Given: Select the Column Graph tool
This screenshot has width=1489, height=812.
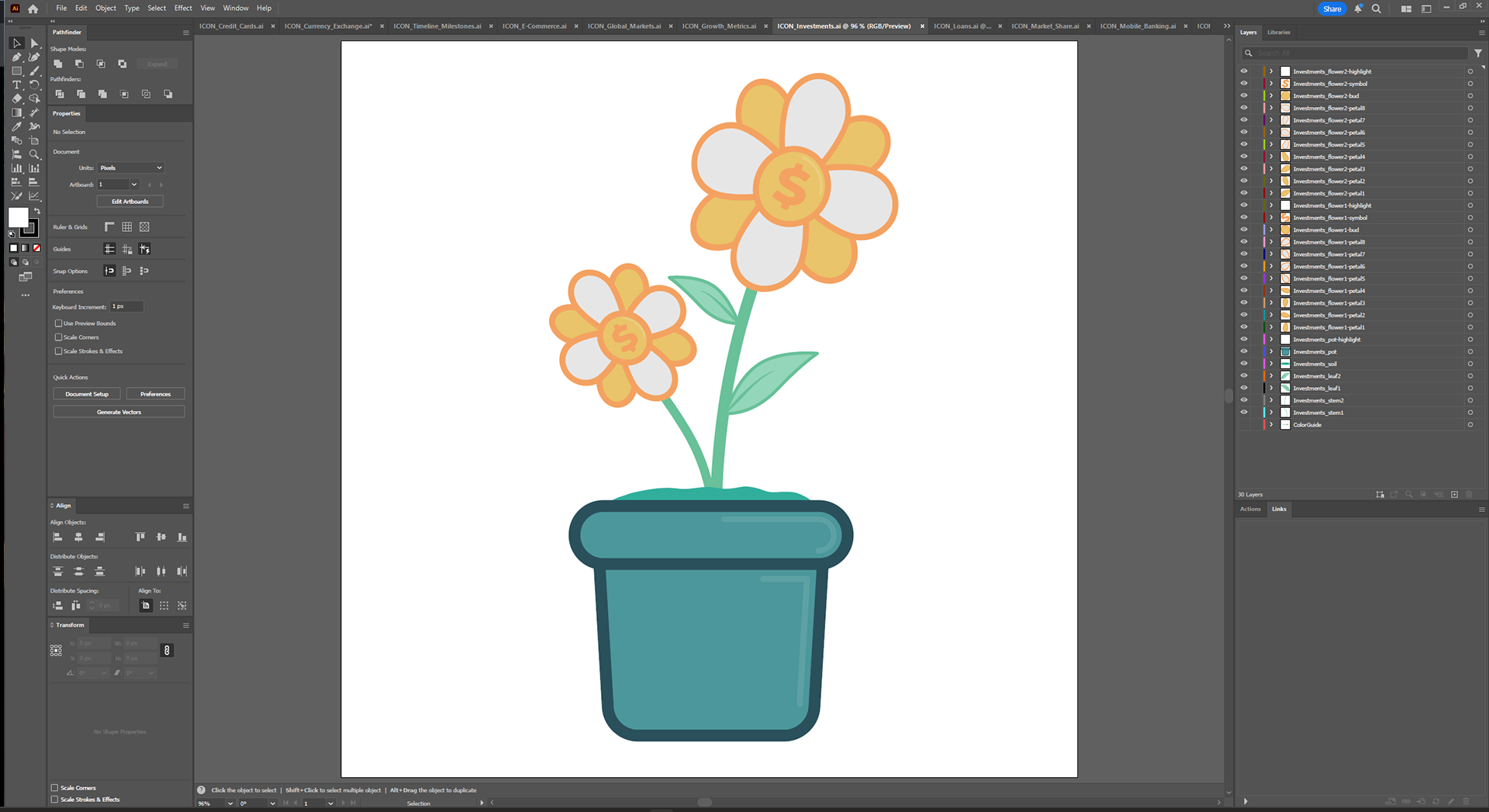Looking at the screenshot, I should click(x=16, y=168).
